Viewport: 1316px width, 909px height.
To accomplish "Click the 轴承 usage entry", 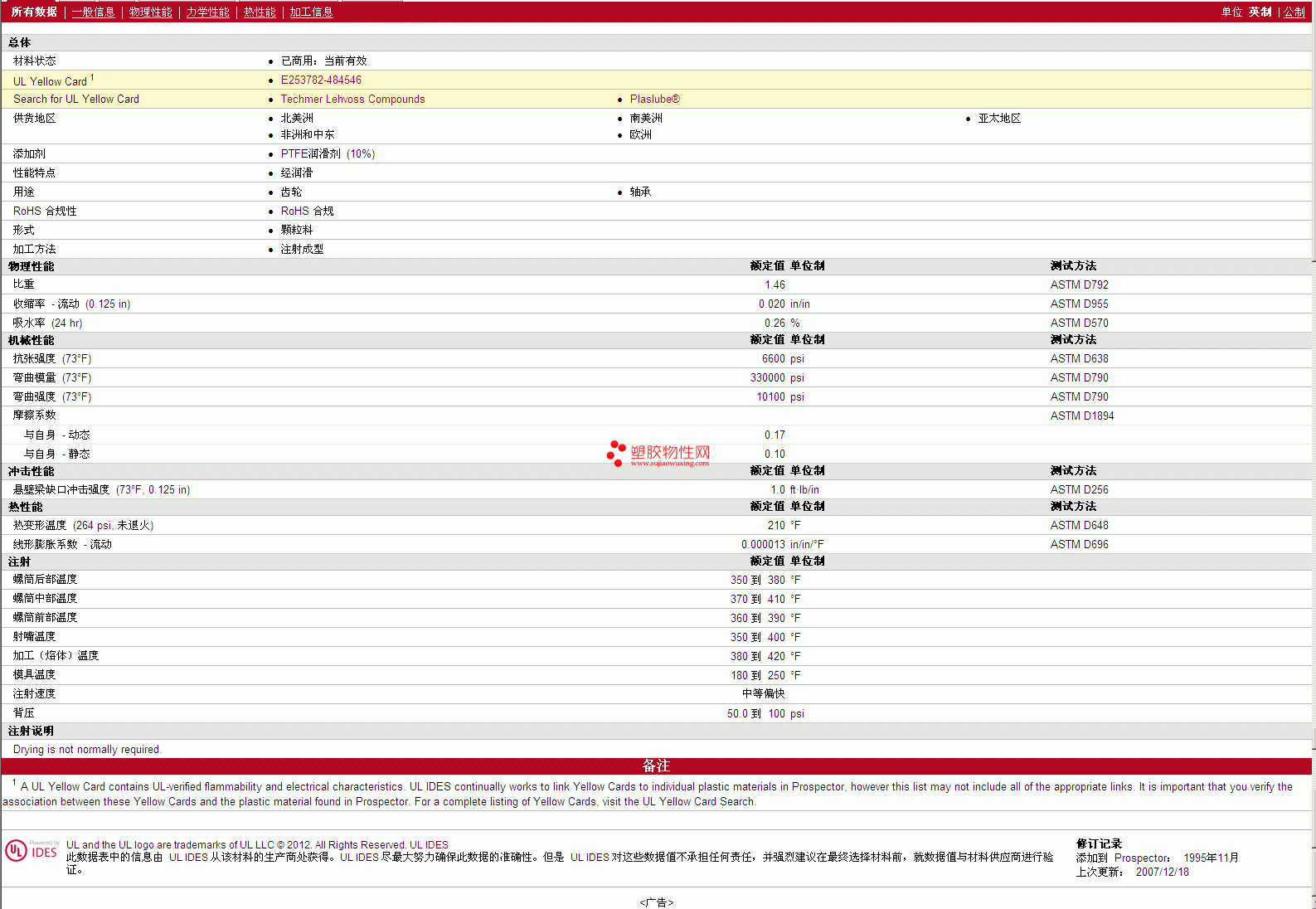I will [640, 192].
